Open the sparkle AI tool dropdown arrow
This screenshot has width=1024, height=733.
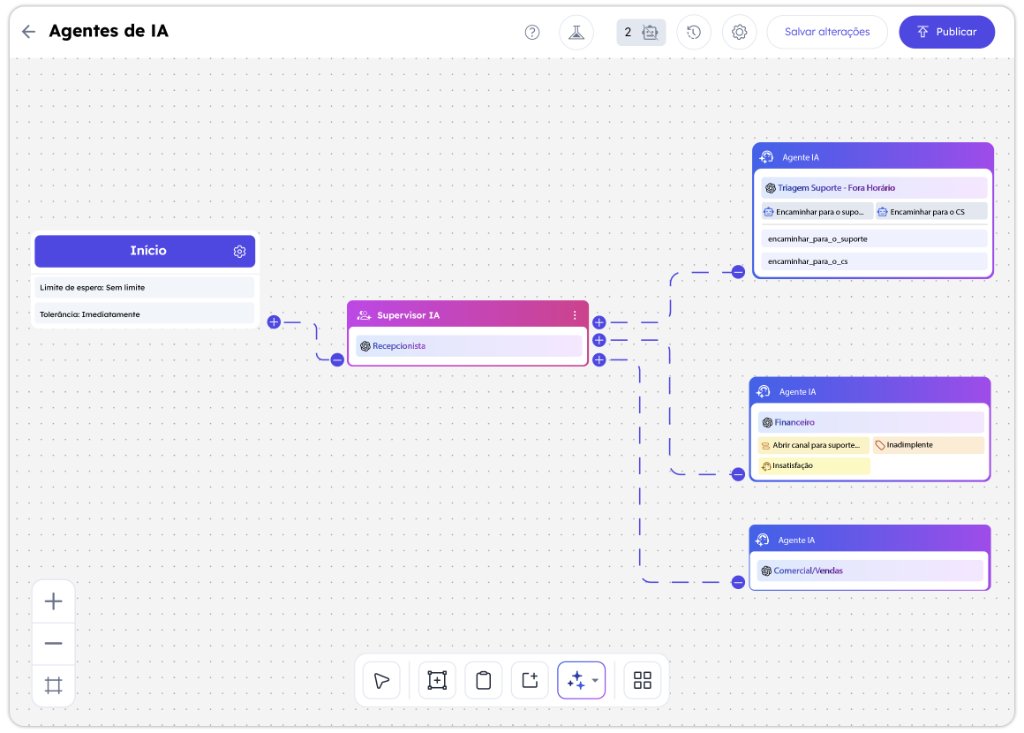(595, 680)
